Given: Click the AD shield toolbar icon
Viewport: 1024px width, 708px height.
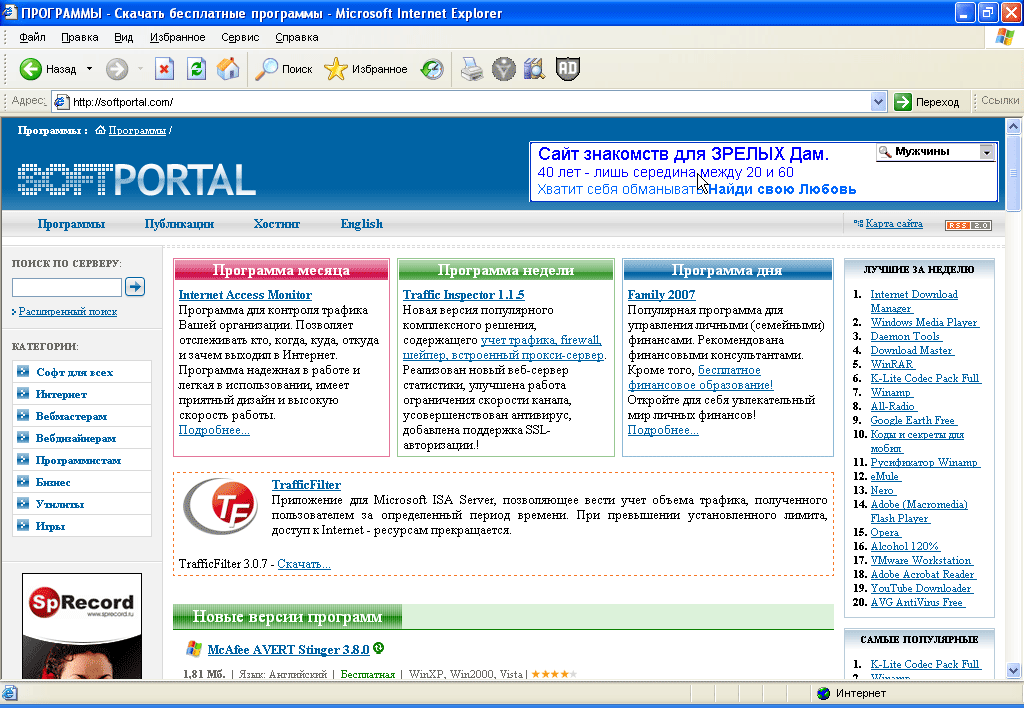Looking at the screenshot, I should coord(568,69).
